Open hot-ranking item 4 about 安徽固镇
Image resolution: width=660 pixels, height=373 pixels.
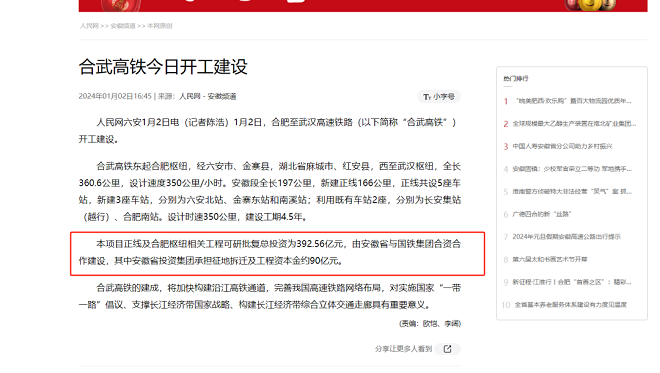point(572,169)
